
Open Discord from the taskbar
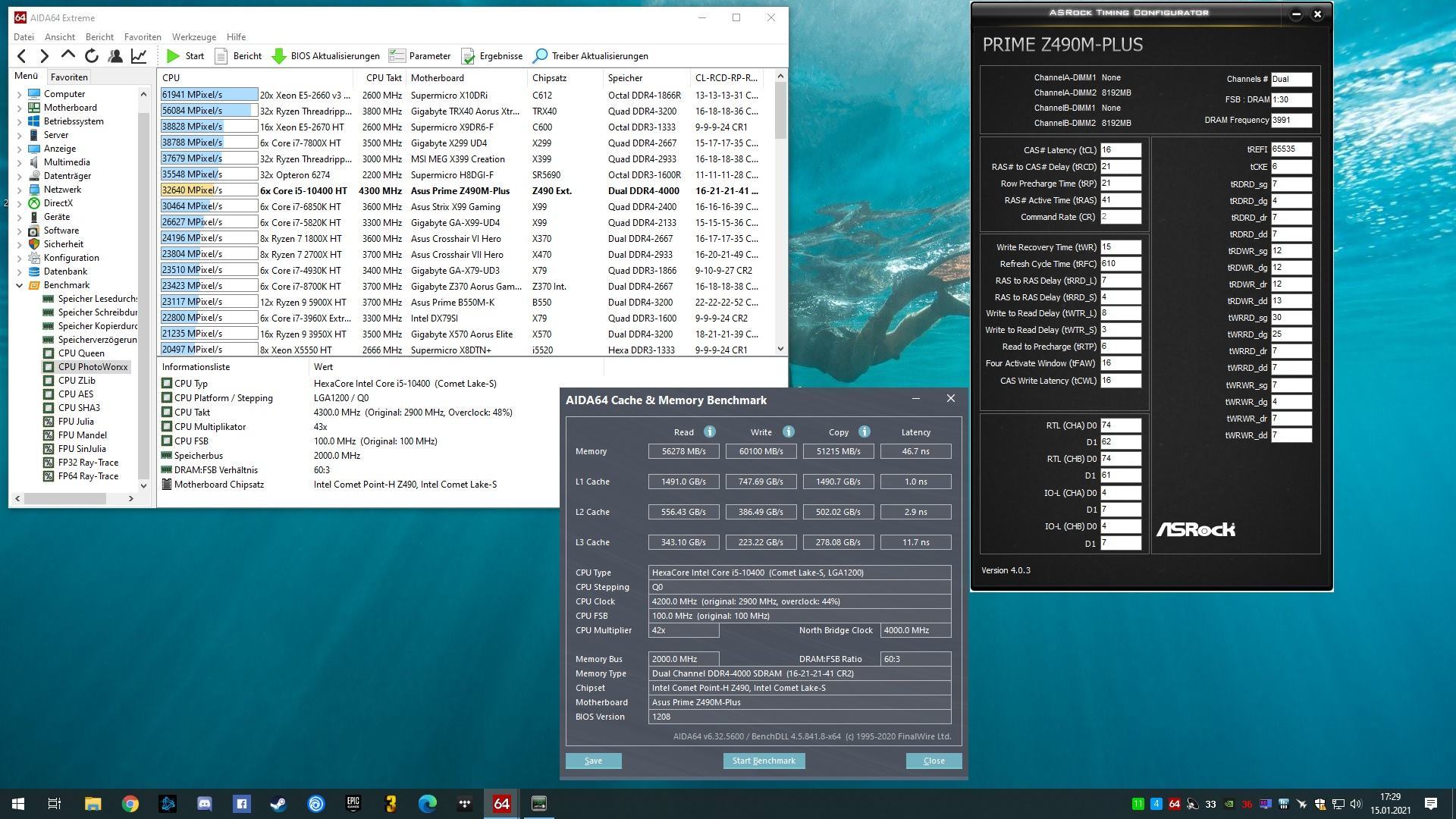pos(205,804)
